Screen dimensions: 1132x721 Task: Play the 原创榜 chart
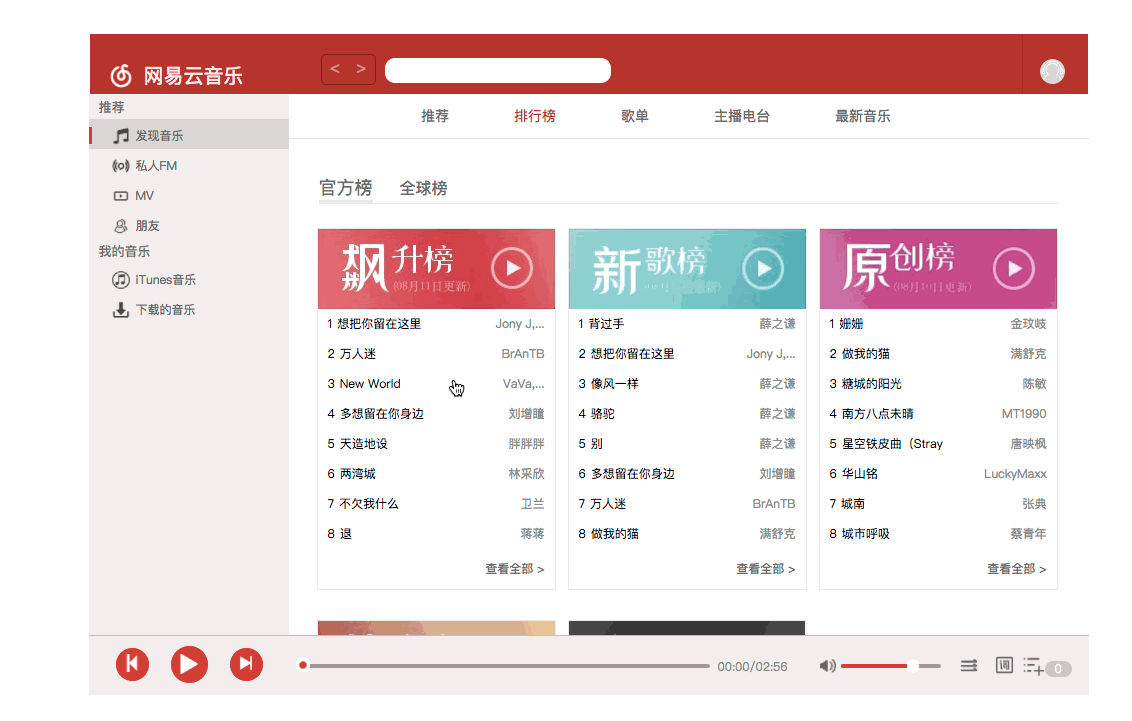(1014, 268)
